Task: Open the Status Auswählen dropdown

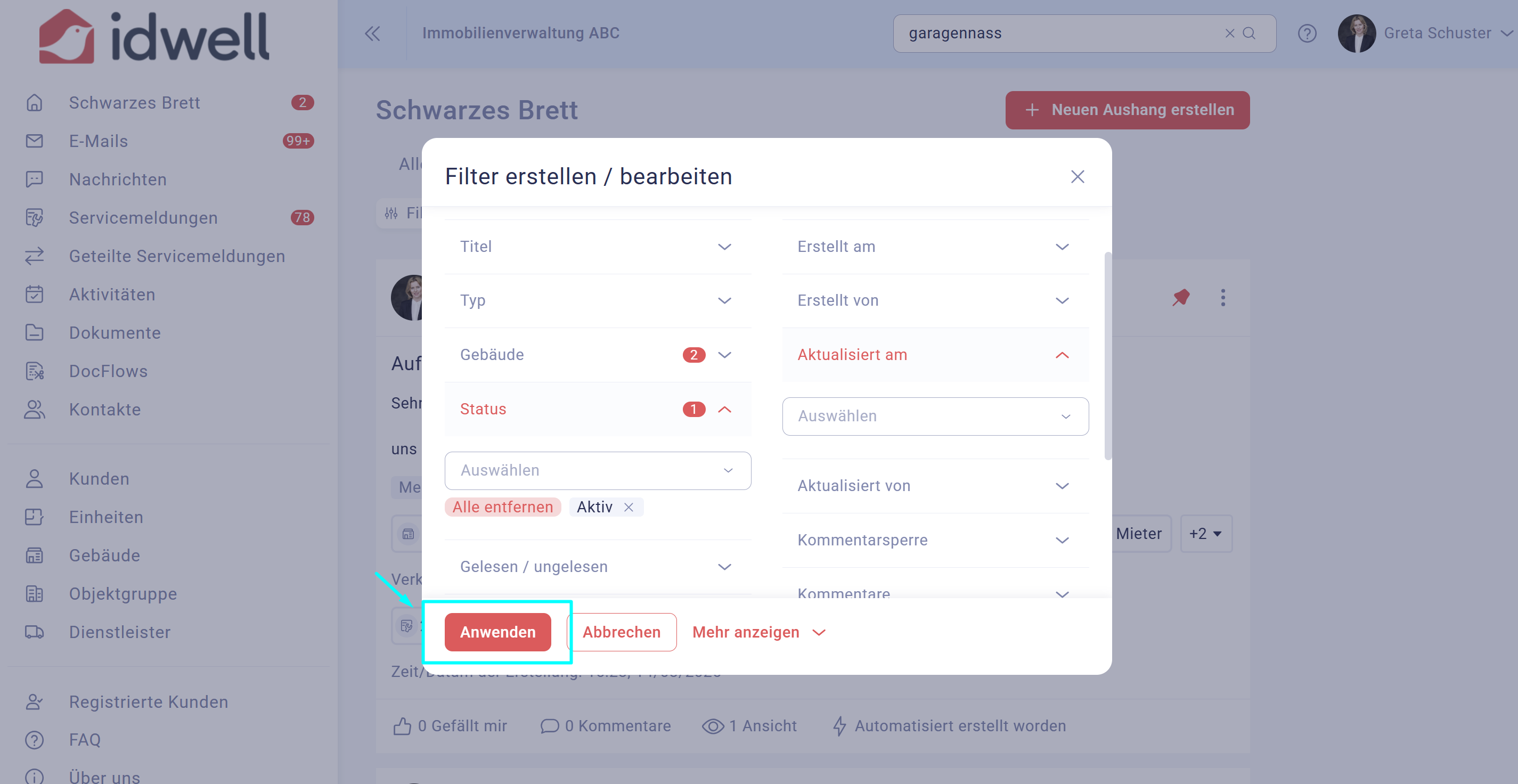Action: [598, 470]
